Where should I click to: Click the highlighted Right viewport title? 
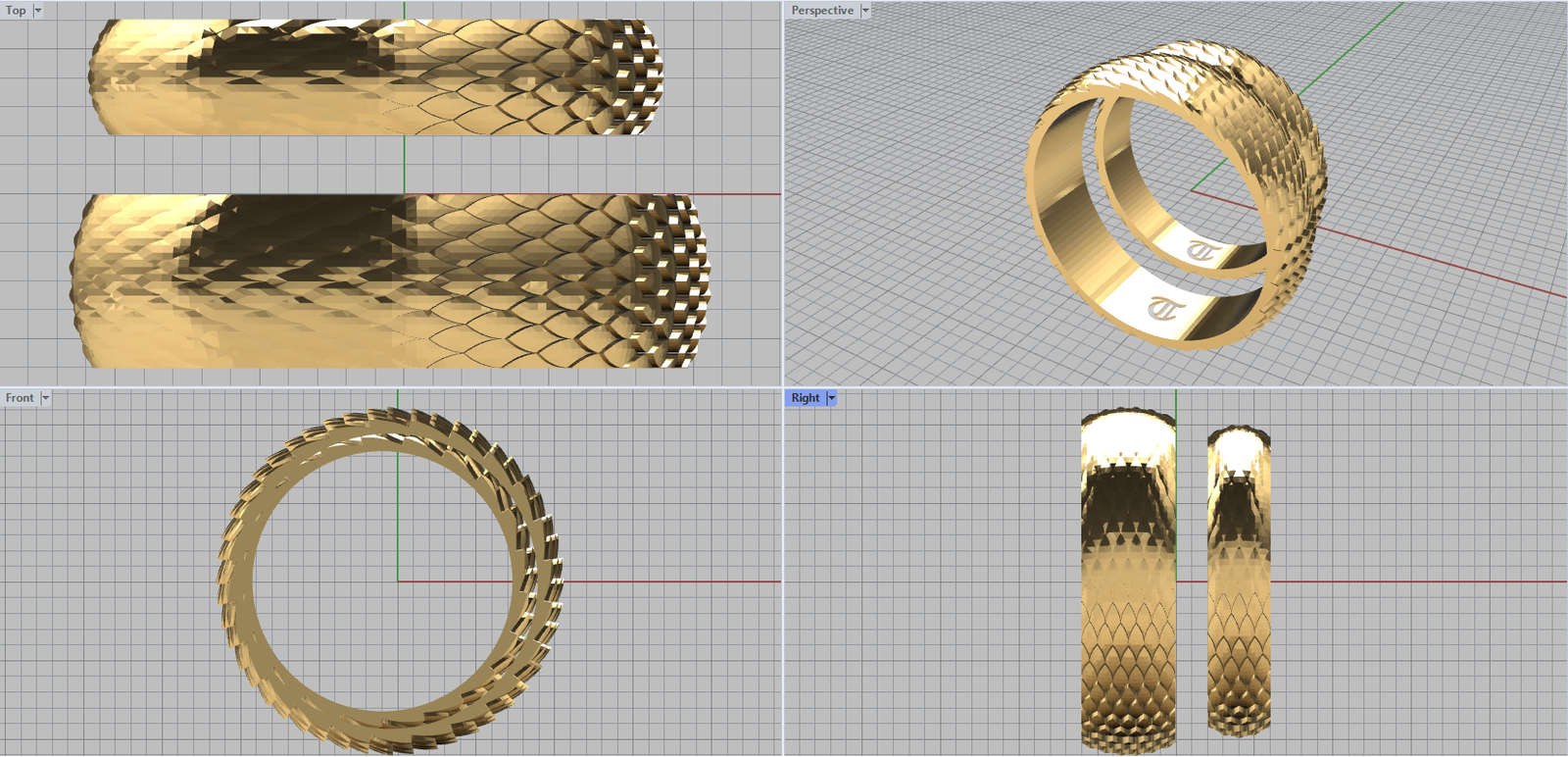[805, 398]
